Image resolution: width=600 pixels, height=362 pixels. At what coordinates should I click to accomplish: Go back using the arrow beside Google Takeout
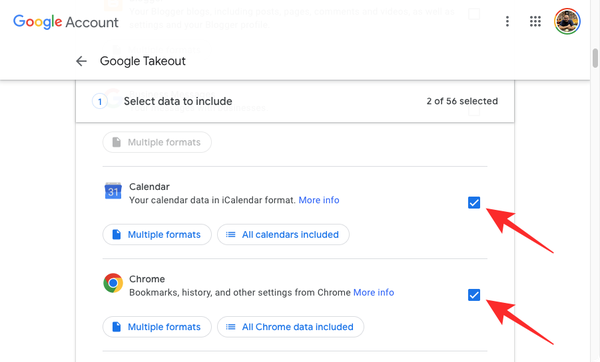point(81,61)
